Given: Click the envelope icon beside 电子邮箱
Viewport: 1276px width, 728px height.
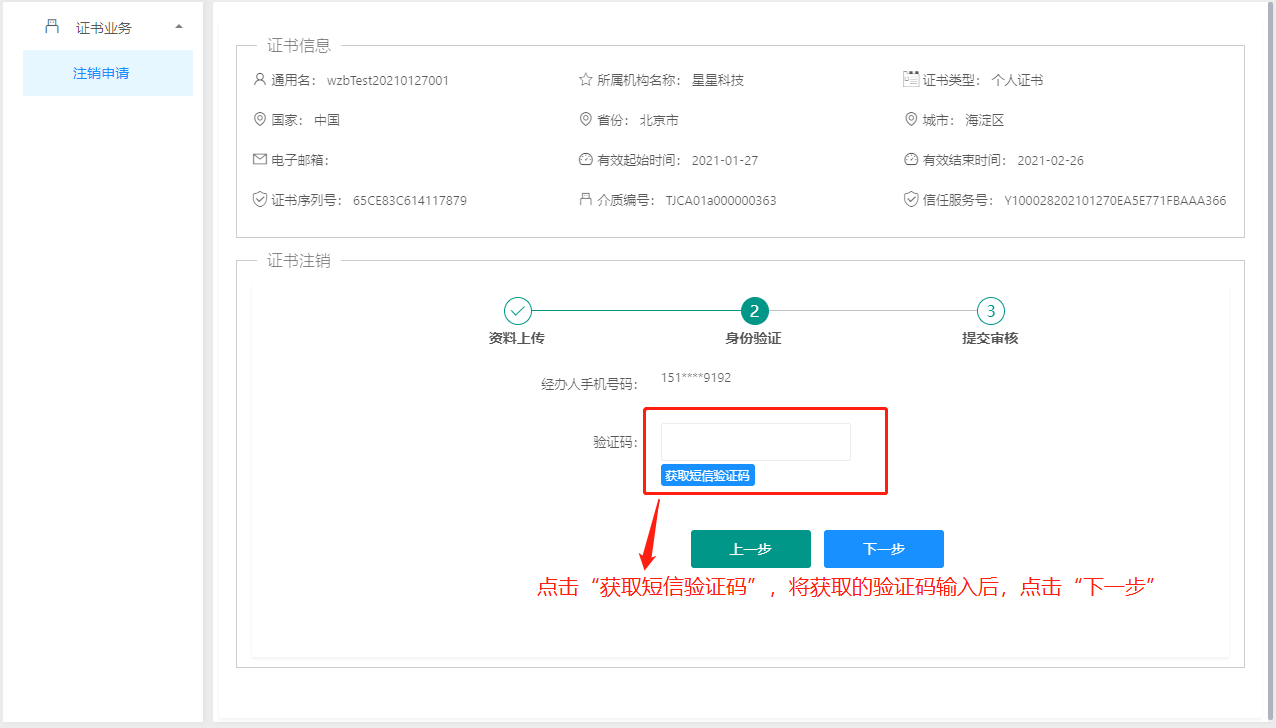Looking at the screenshot, I should (x=260, y=159).
